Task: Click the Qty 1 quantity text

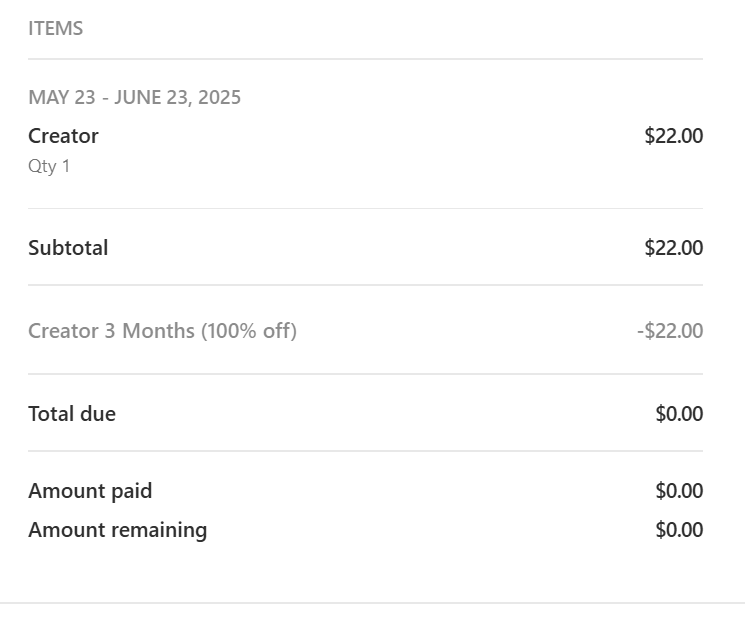Action: tap(49, 166)
